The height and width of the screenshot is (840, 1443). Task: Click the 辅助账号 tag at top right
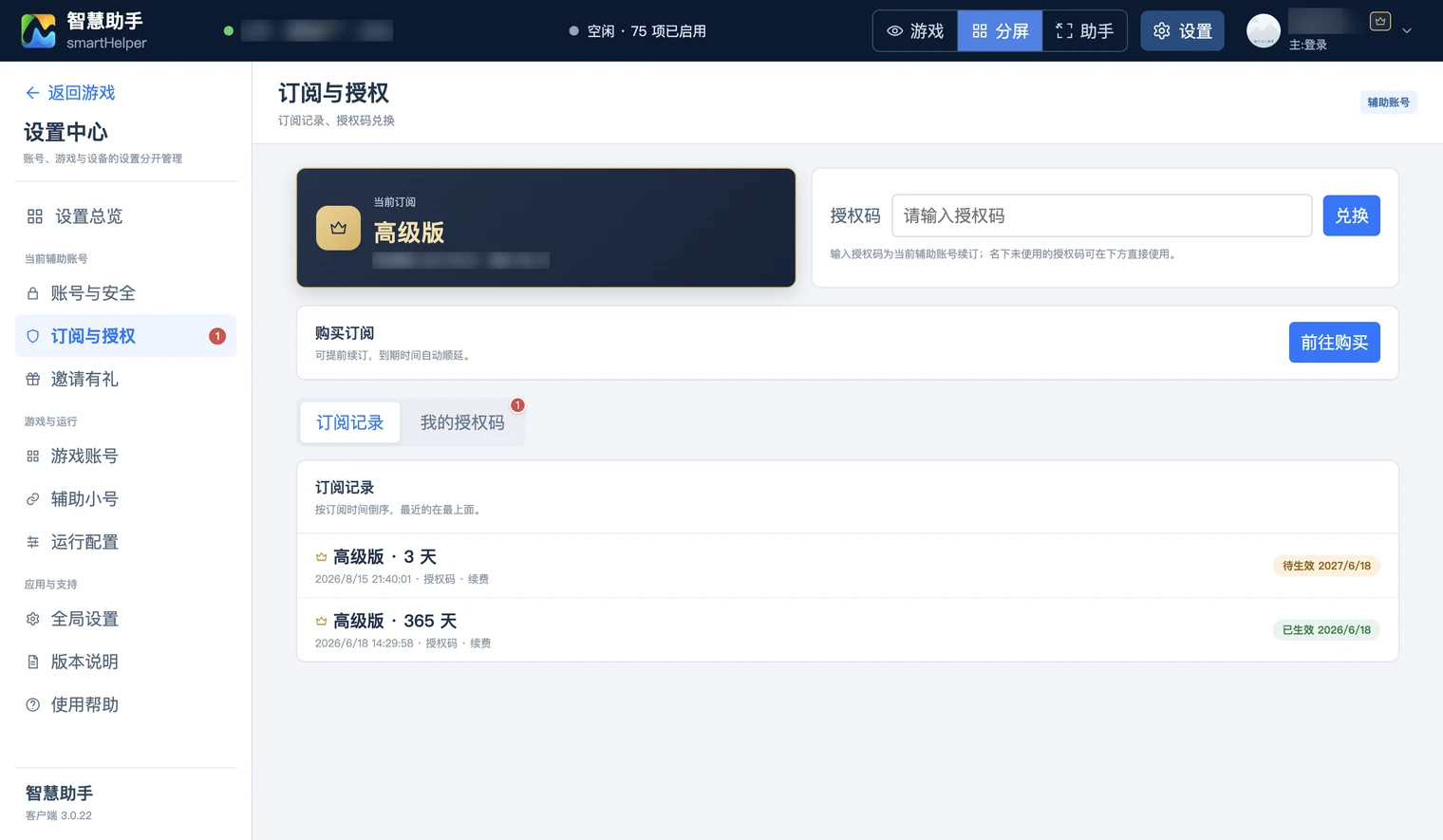coord(1388,103)
